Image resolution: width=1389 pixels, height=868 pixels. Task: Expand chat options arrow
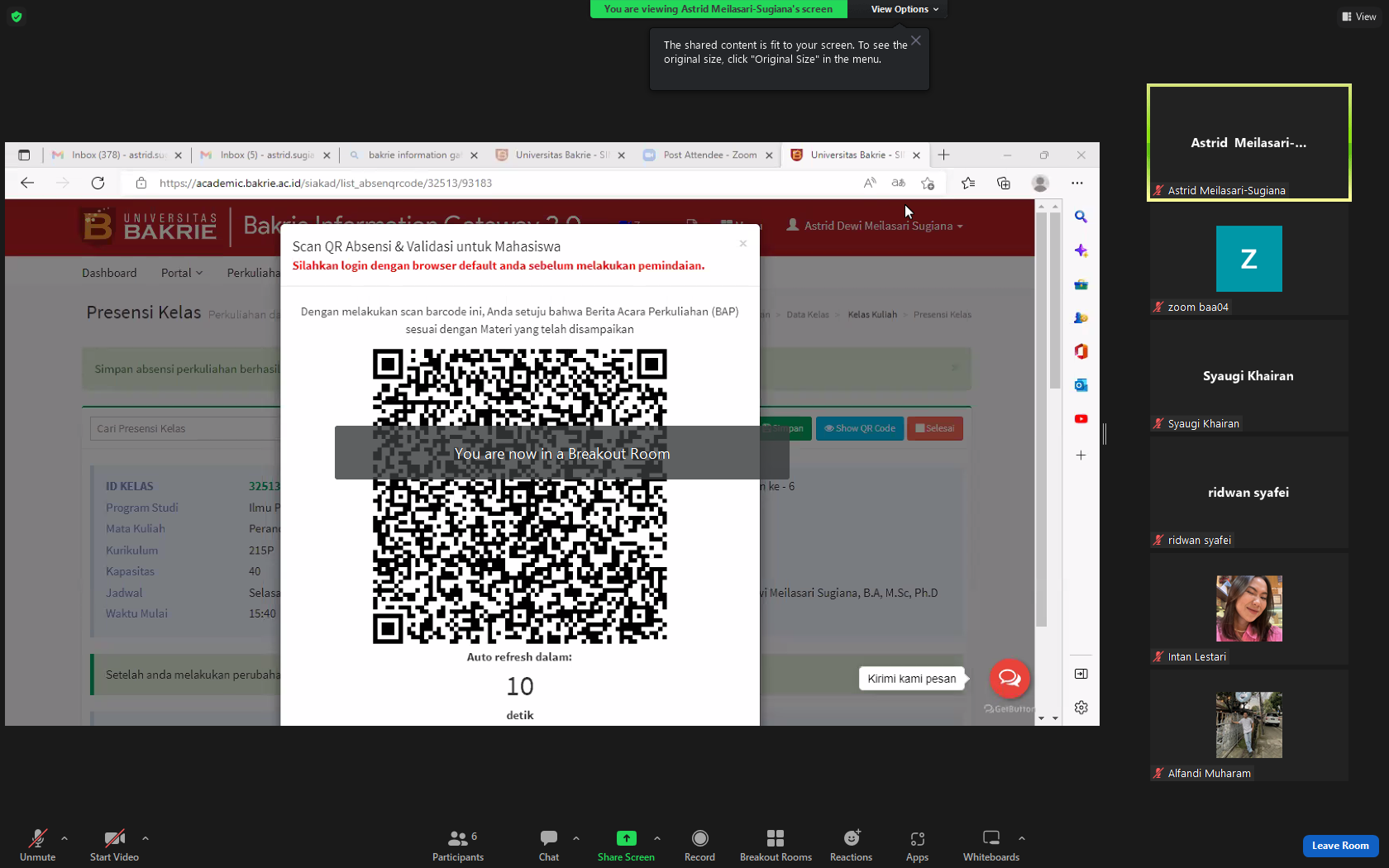tap(576, 838)
